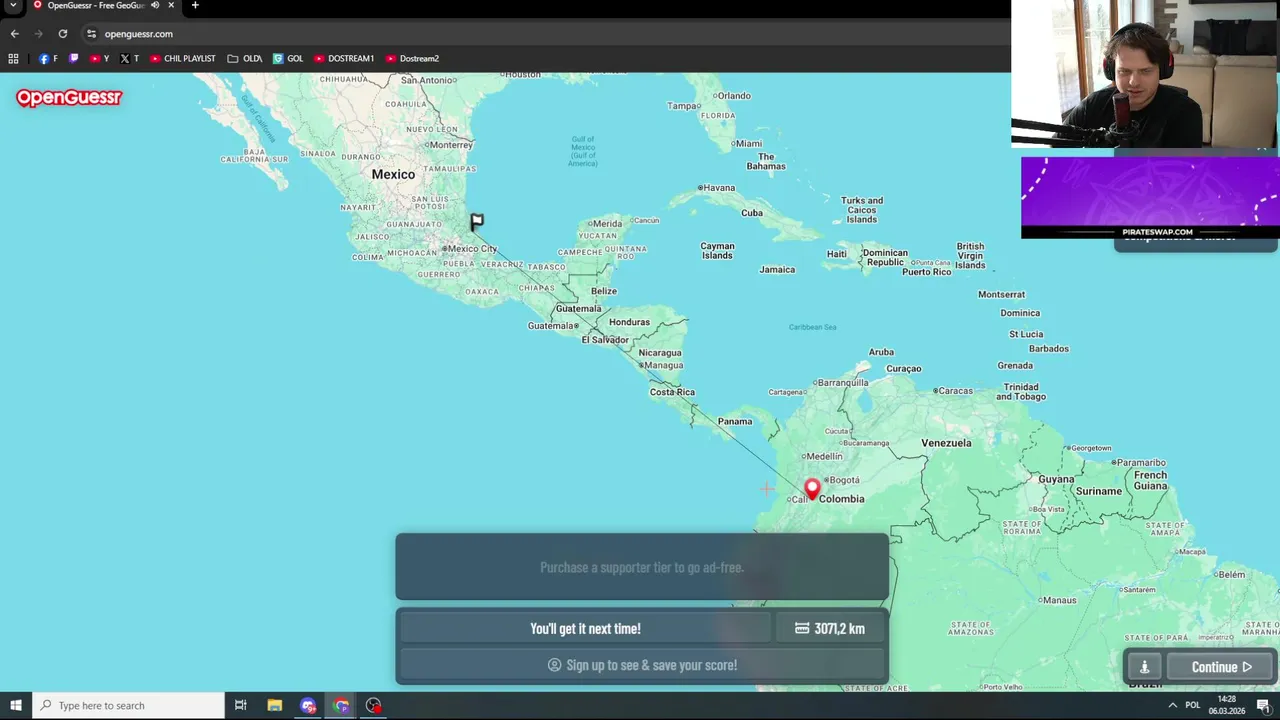Click the POL language indicator
This screenshot has height=720, width=1280.
click(1192, 705)
